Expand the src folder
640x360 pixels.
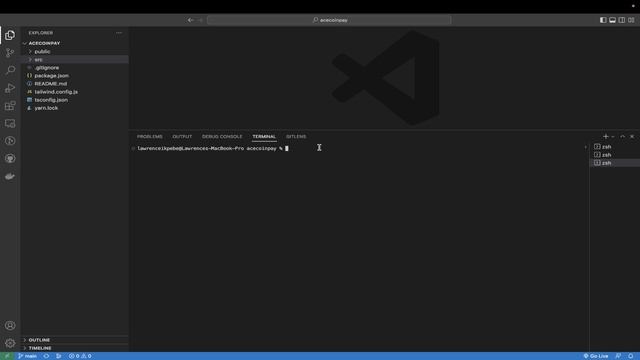click(75, 60)
